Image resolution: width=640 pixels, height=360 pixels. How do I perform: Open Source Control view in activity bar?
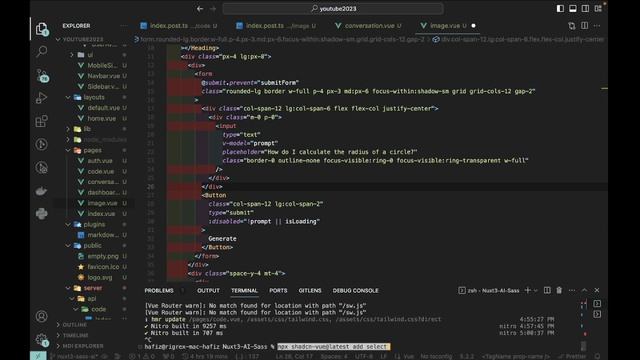point(42,76)
